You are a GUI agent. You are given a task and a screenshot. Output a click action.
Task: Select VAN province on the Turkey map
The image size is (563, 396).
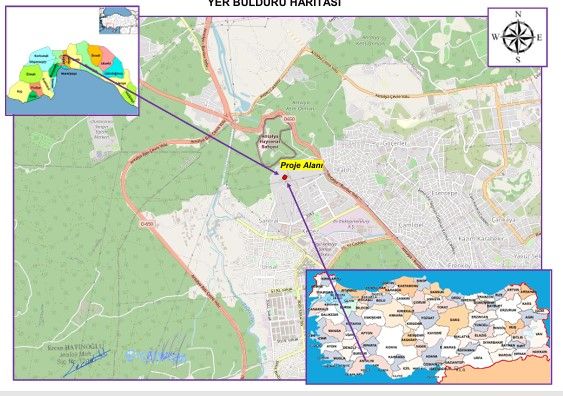point(538,334)
